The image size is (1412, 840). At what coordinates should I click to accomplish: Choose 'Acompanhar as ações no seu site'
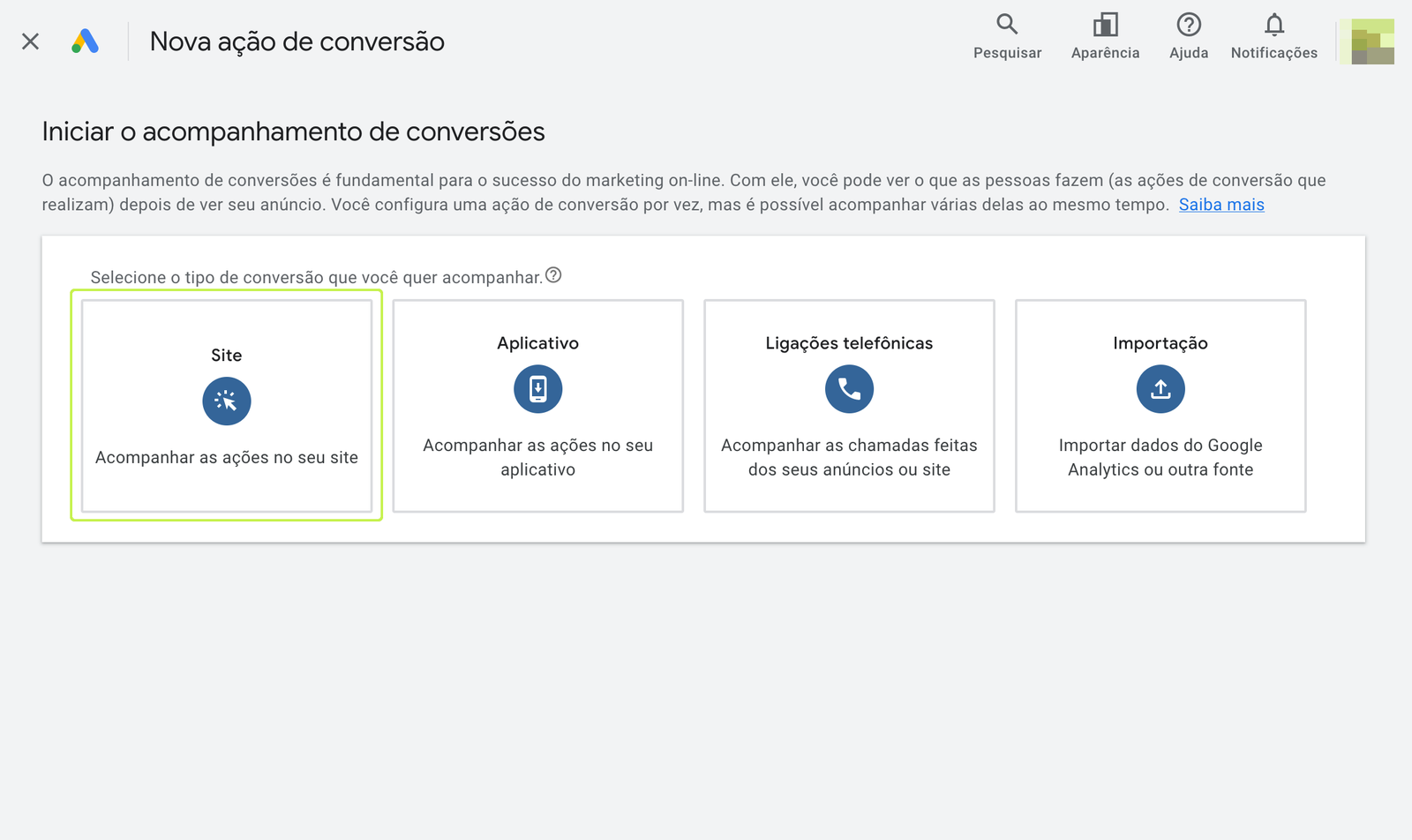[x=227, y=458]
